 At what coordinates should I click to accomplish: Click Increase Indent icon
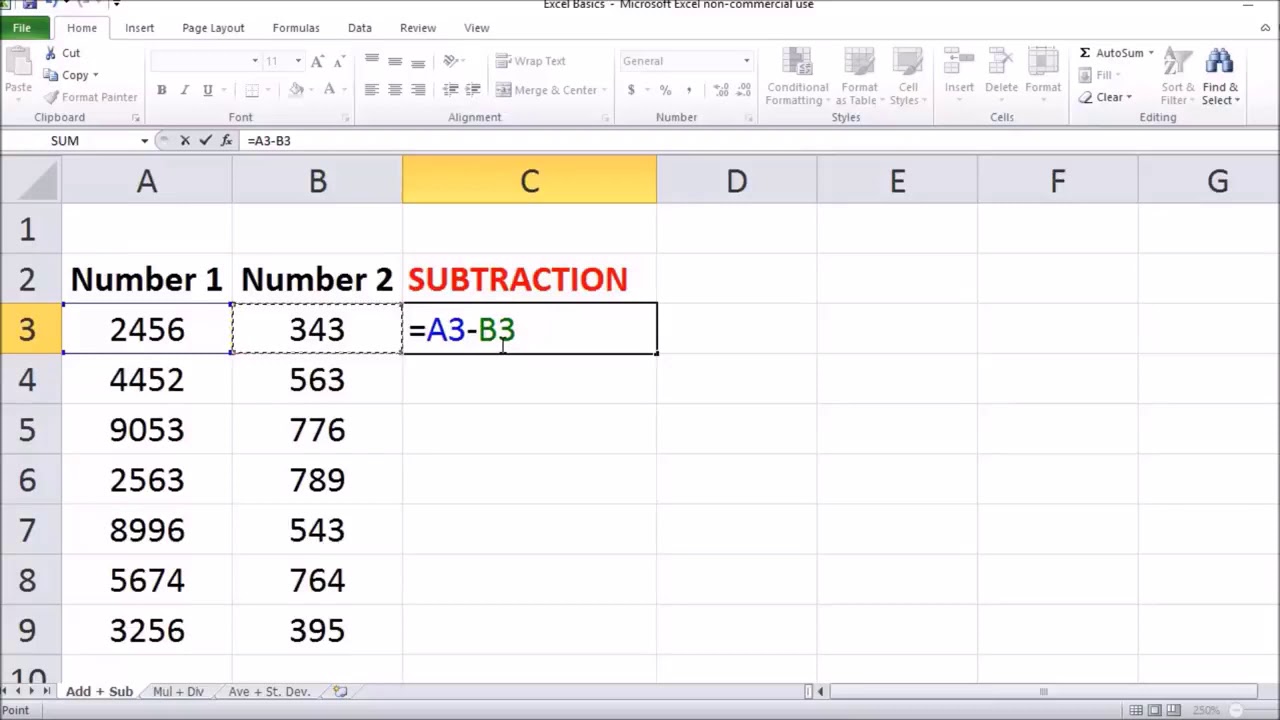pyautogui.click(x=474, y=90)
